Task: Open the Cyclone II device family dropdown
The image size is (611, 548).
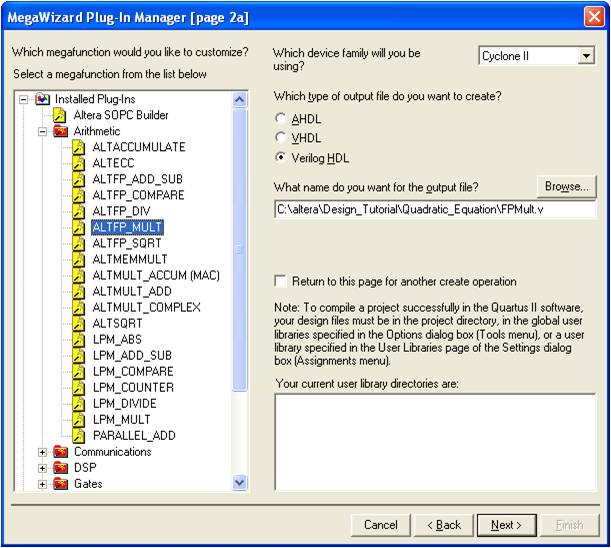Action: click(586, 56)
